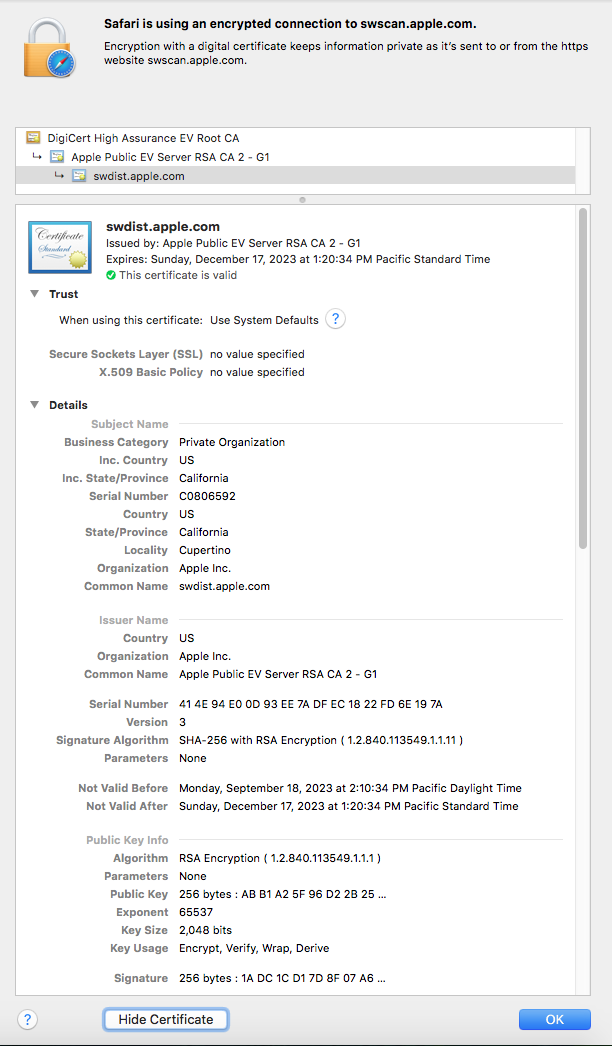Click the Safari encrypted connection heading
The width and height of the screenshot is (612, 1046).
pos(290,25)
